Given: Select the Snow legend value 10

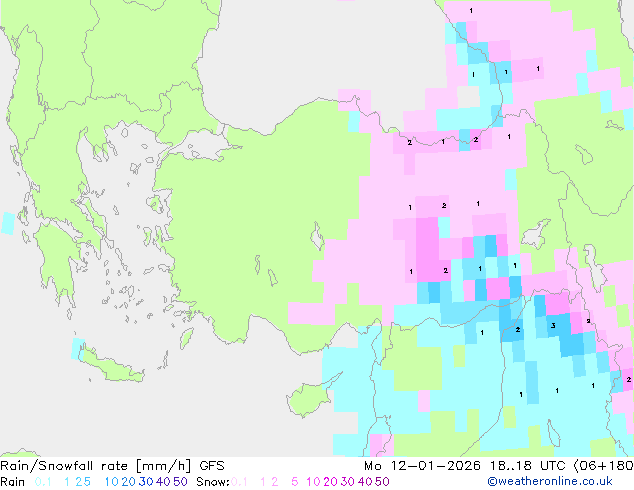Looking at the screenshot, I should click(313, 482).
